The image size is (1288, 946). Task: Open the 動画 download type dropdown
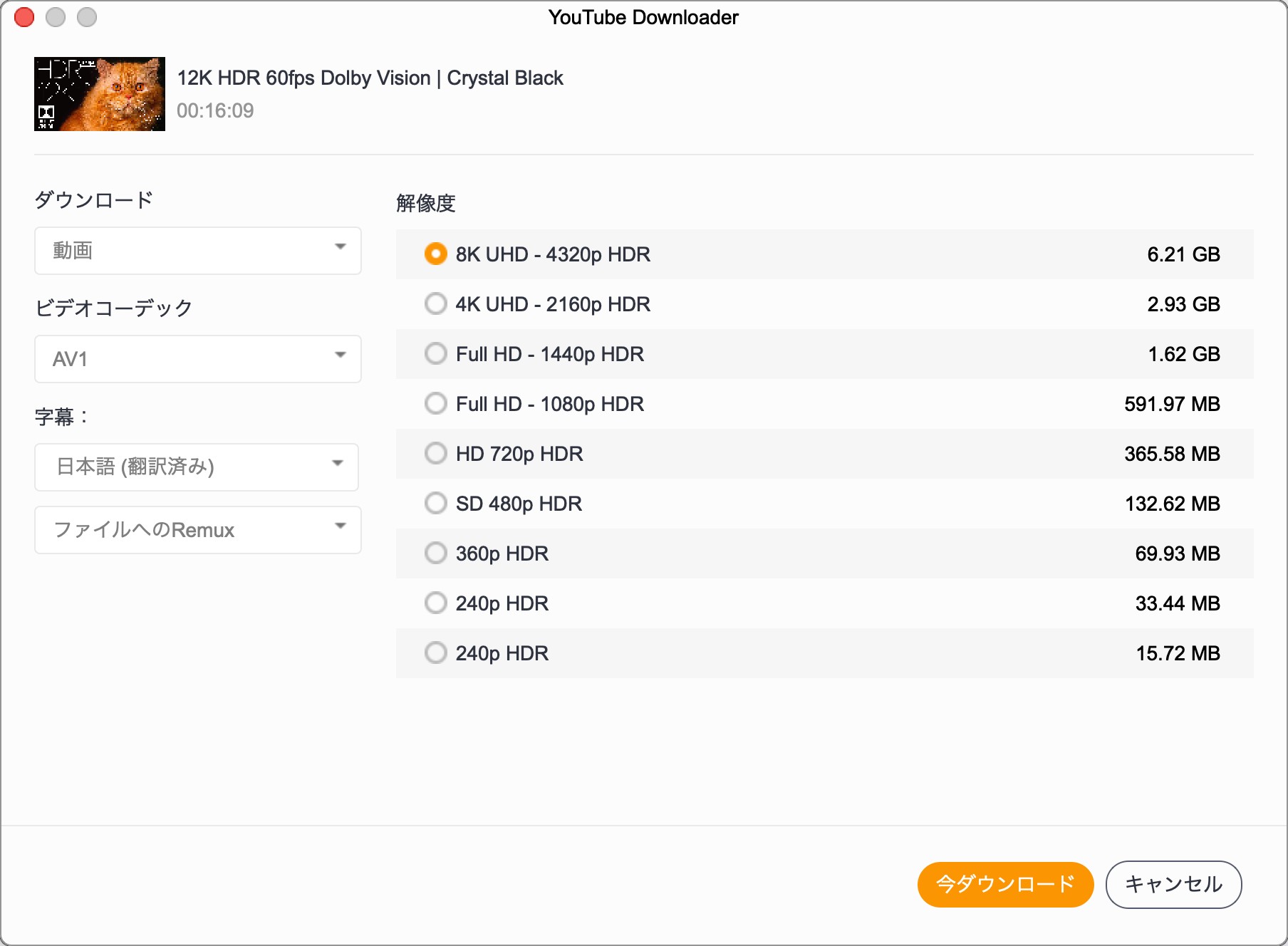[197, 251]
